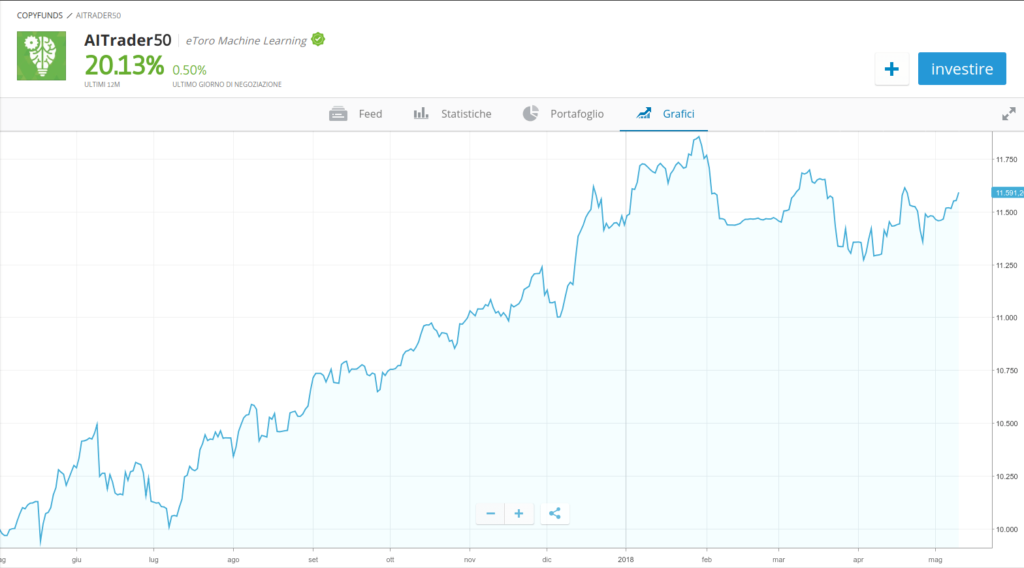Screen dimensions: 1024x568
Task: Click the 'lug' month label
Action: click(153, 560)
